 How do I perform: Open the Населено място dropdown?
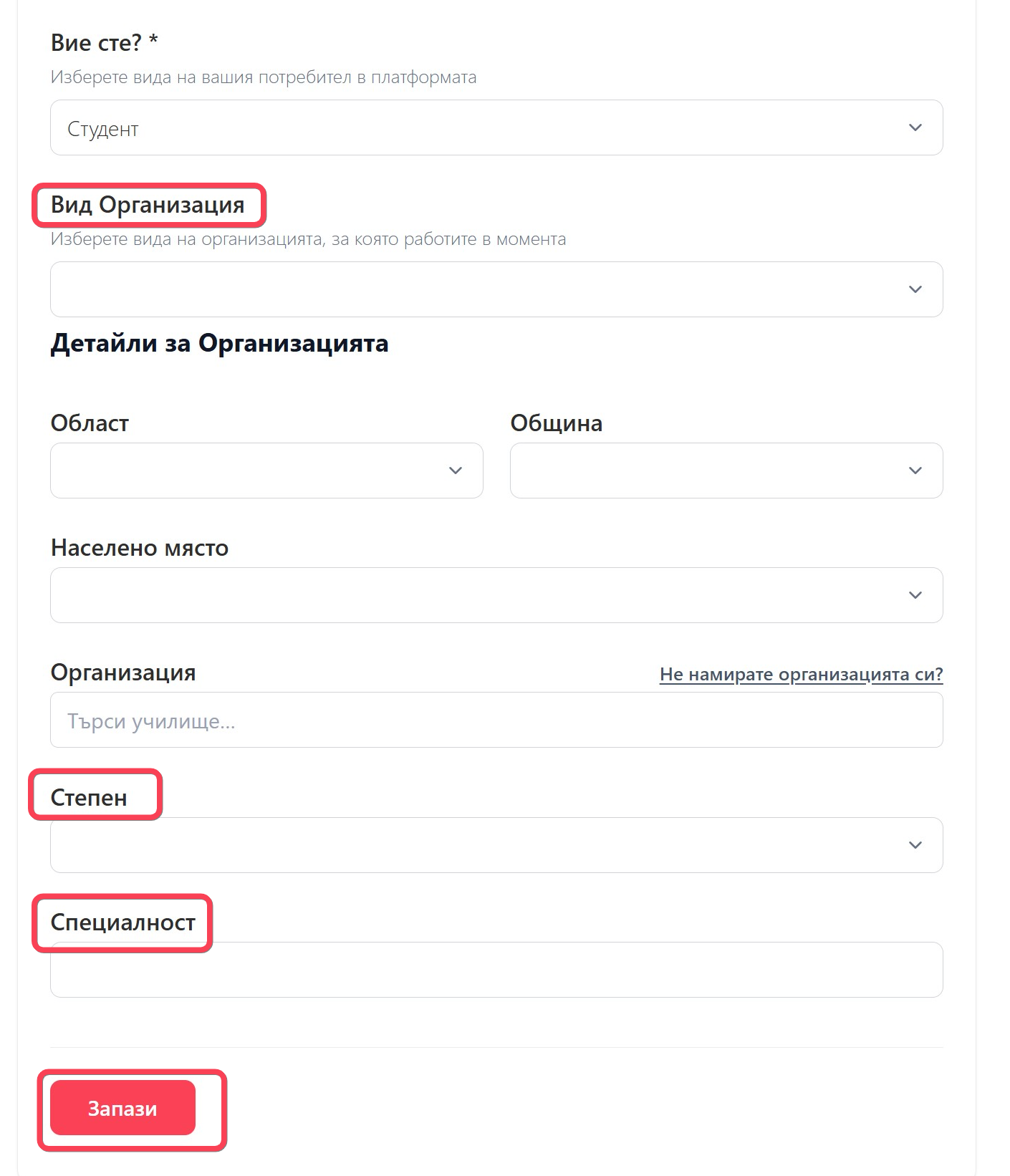pyautogui.click(x=496, y=595)
